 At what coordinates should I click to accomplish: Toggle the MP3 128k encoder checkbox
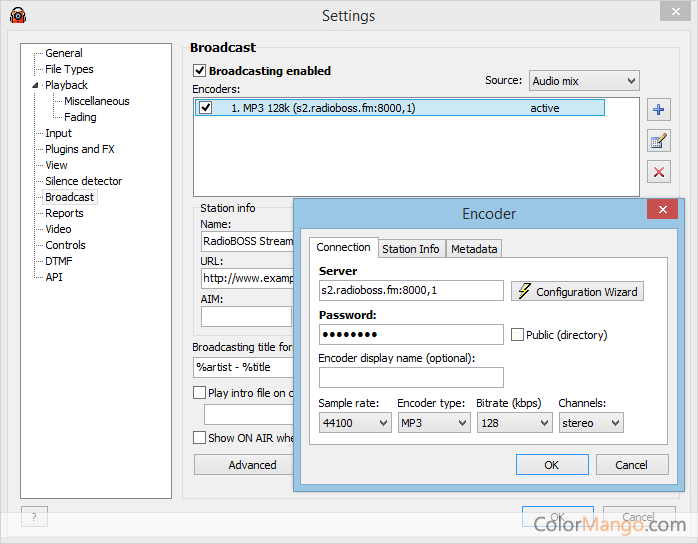click(x=206, y=108)
